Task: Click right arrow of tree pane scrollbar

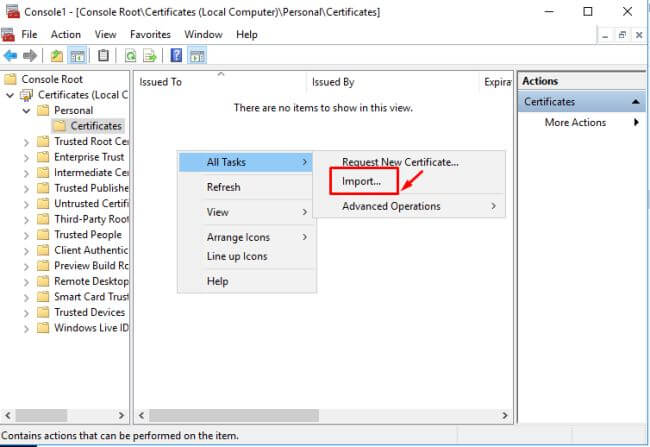Action: (x=121, y=415)
